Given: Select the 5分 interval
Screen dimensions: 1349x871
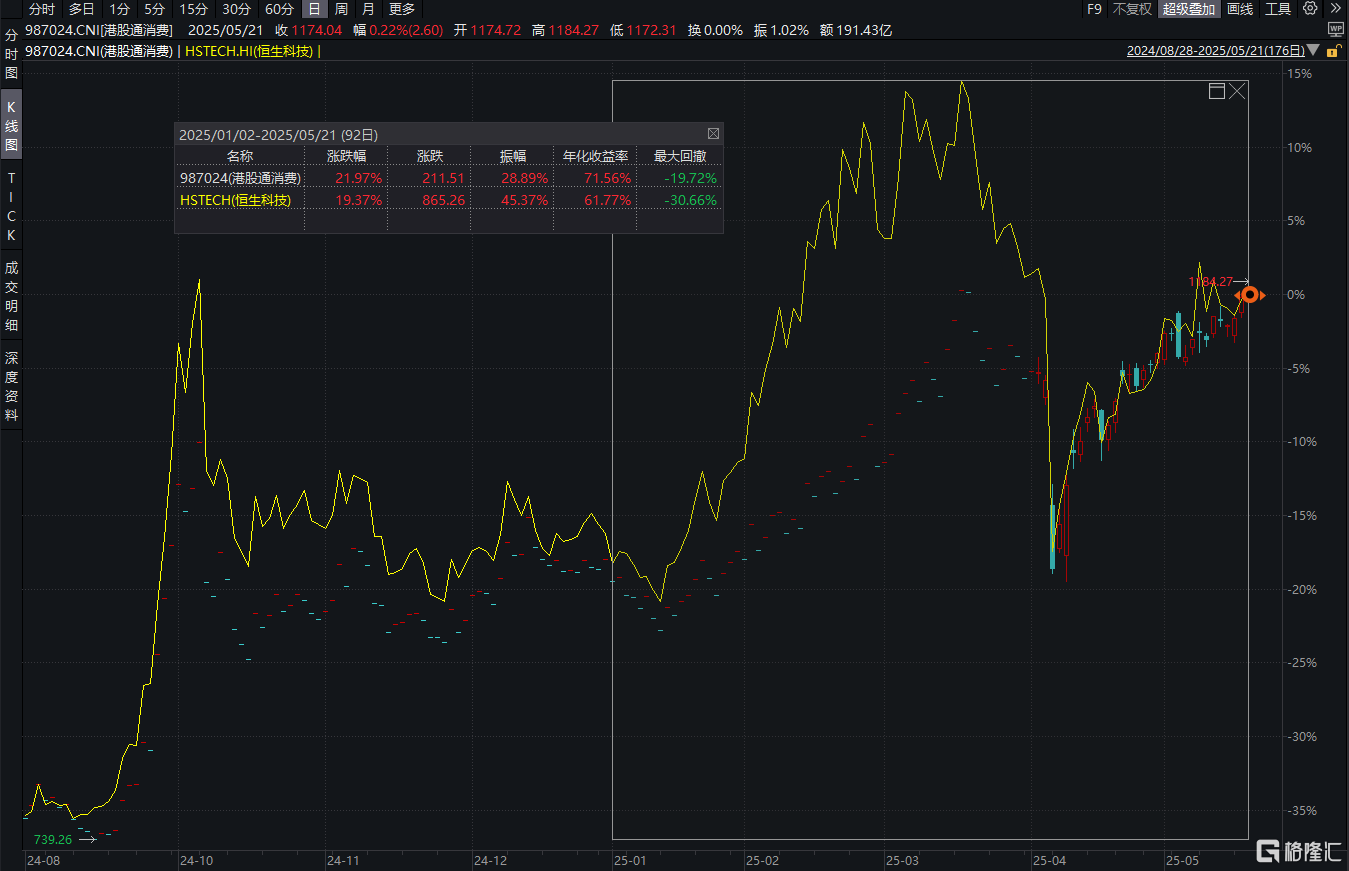Looking at the screenshot, I should point(153,9).
